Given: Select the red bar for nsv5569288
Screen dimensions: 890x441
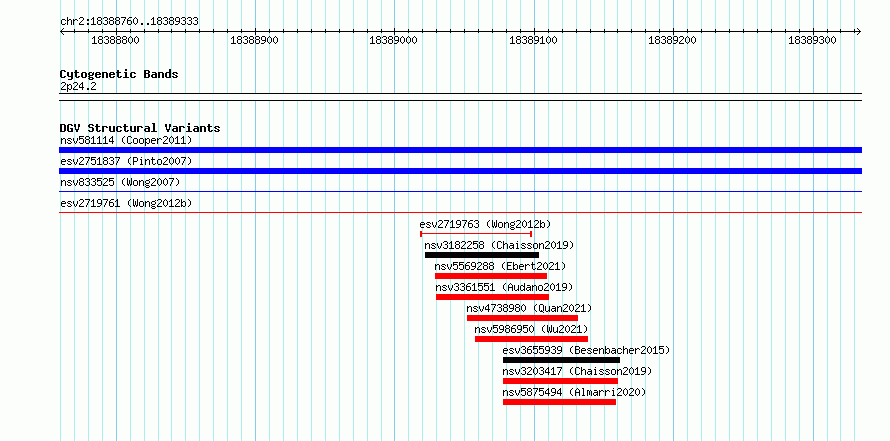Looking at the screenshot, I should coord(491,276).
